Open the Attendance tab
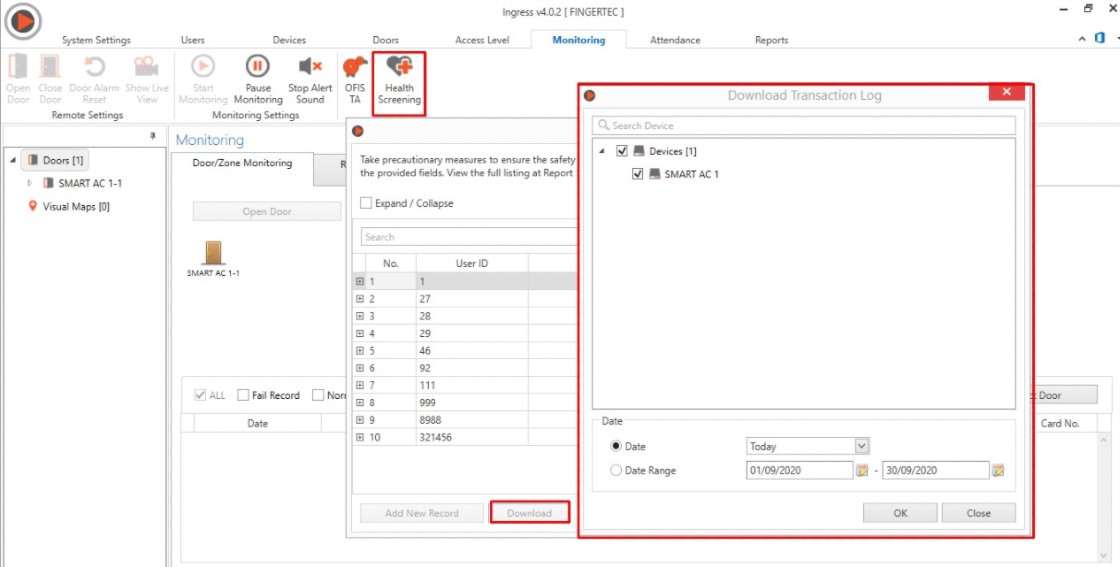Viewport: 1120px width, 567px height. [x=675, y=40]
